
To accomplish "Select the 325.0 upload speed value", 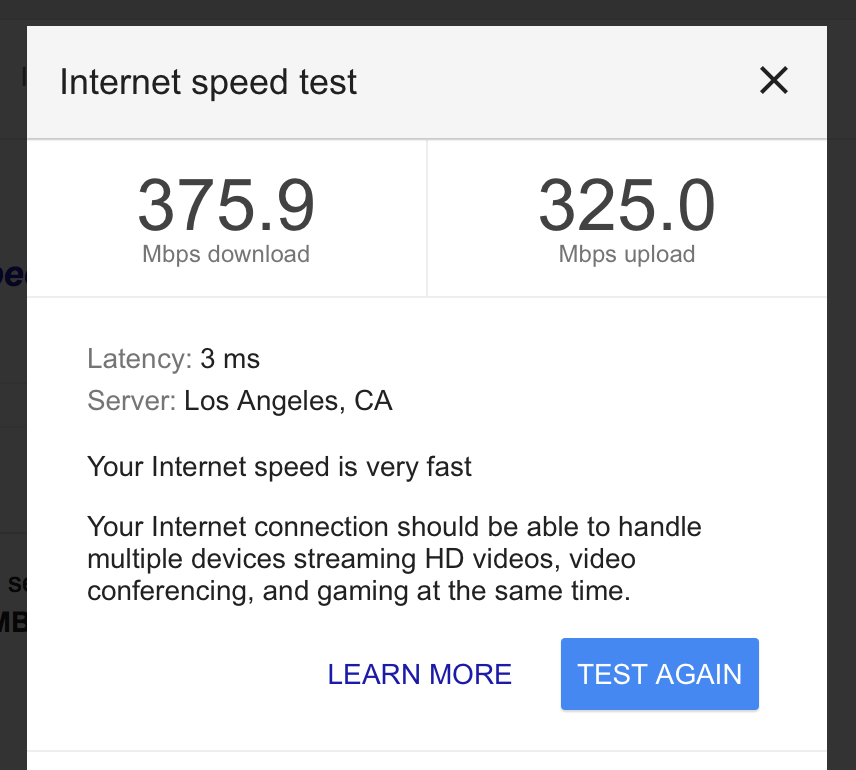I will [x=627, y=205].
